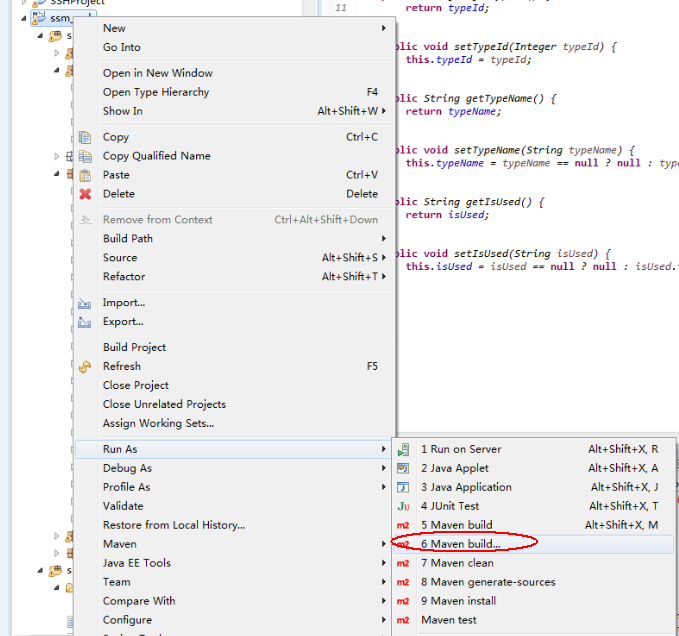Click the Java Application J icon
The image size is (679, 636).
pyautogui.click(x=403, y=487)
